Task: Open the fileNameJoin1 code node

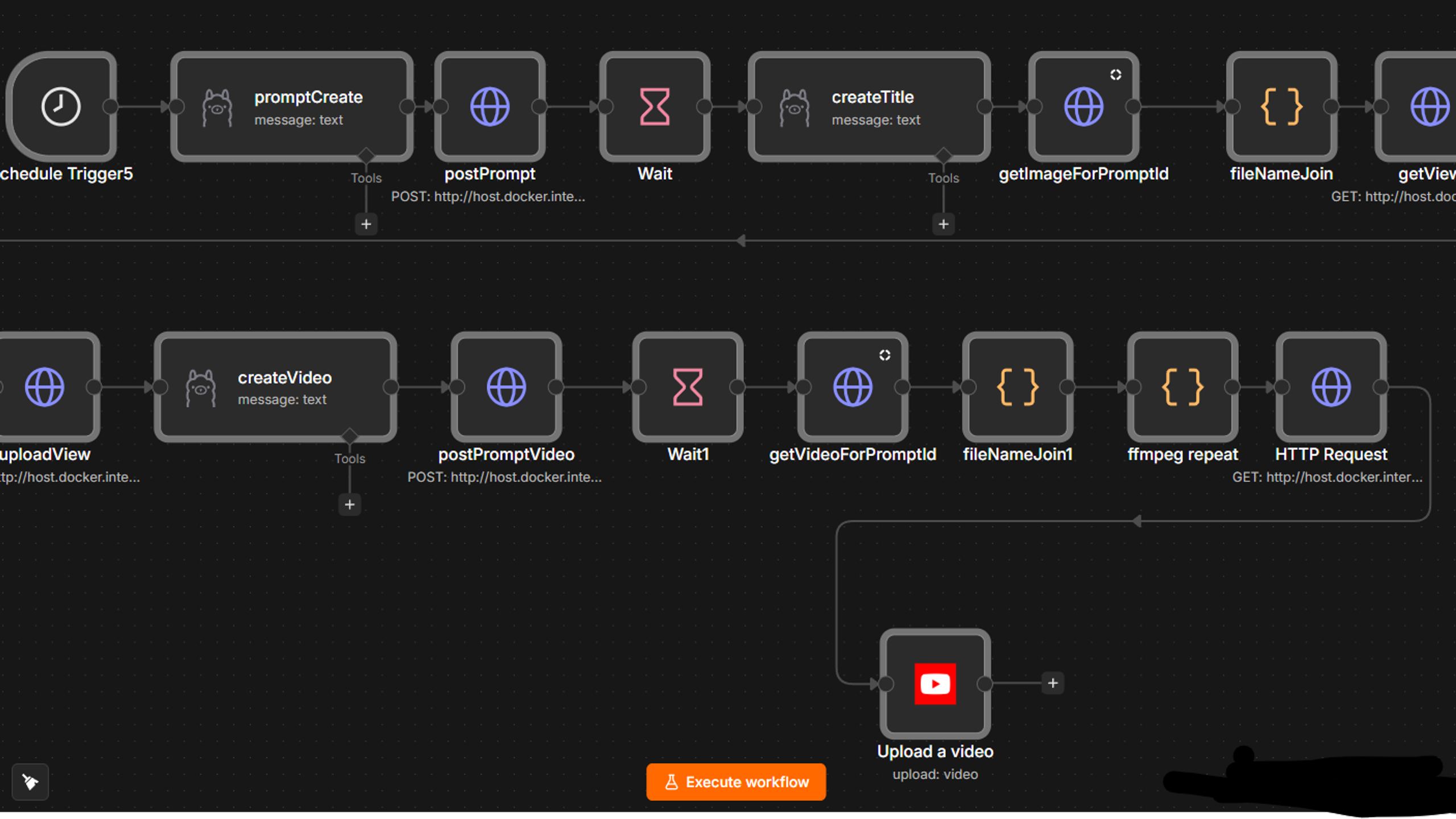Action: click(1017, 387)
